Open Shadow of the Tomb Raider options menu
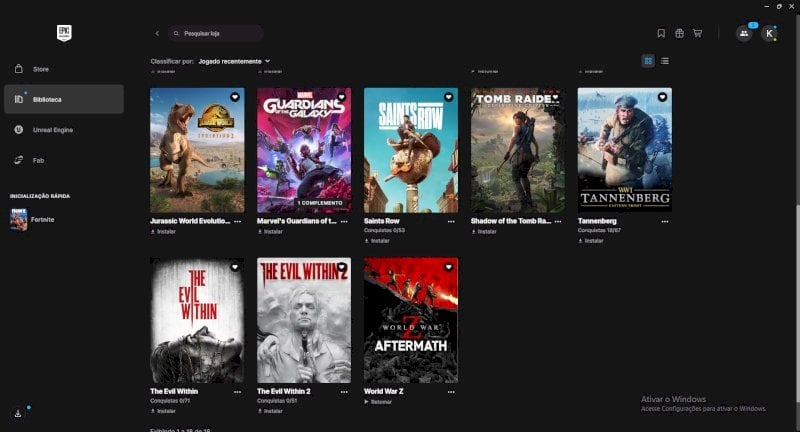 [558, 221]
